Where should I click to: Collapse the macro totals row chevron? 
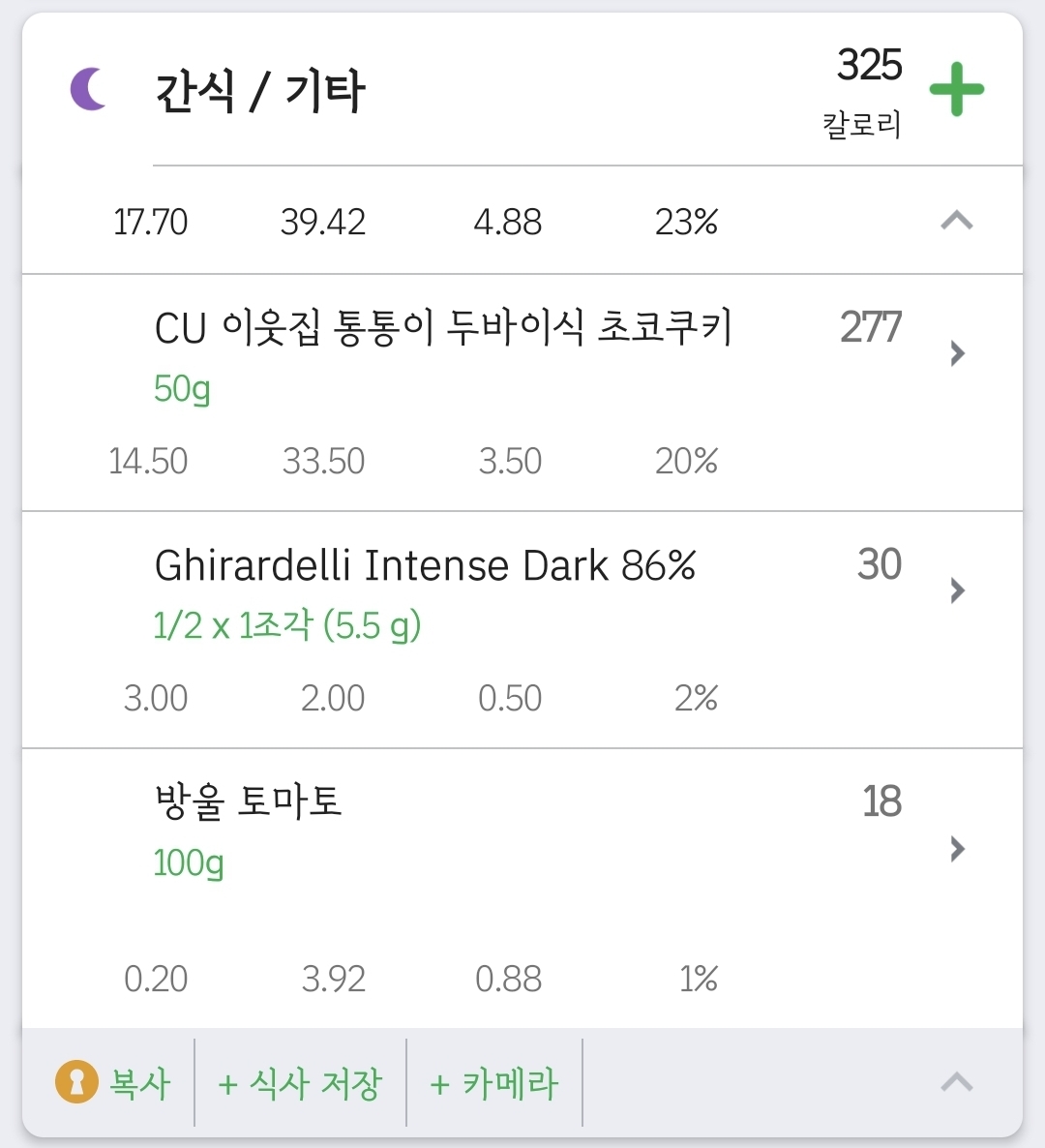coord(956,222)
